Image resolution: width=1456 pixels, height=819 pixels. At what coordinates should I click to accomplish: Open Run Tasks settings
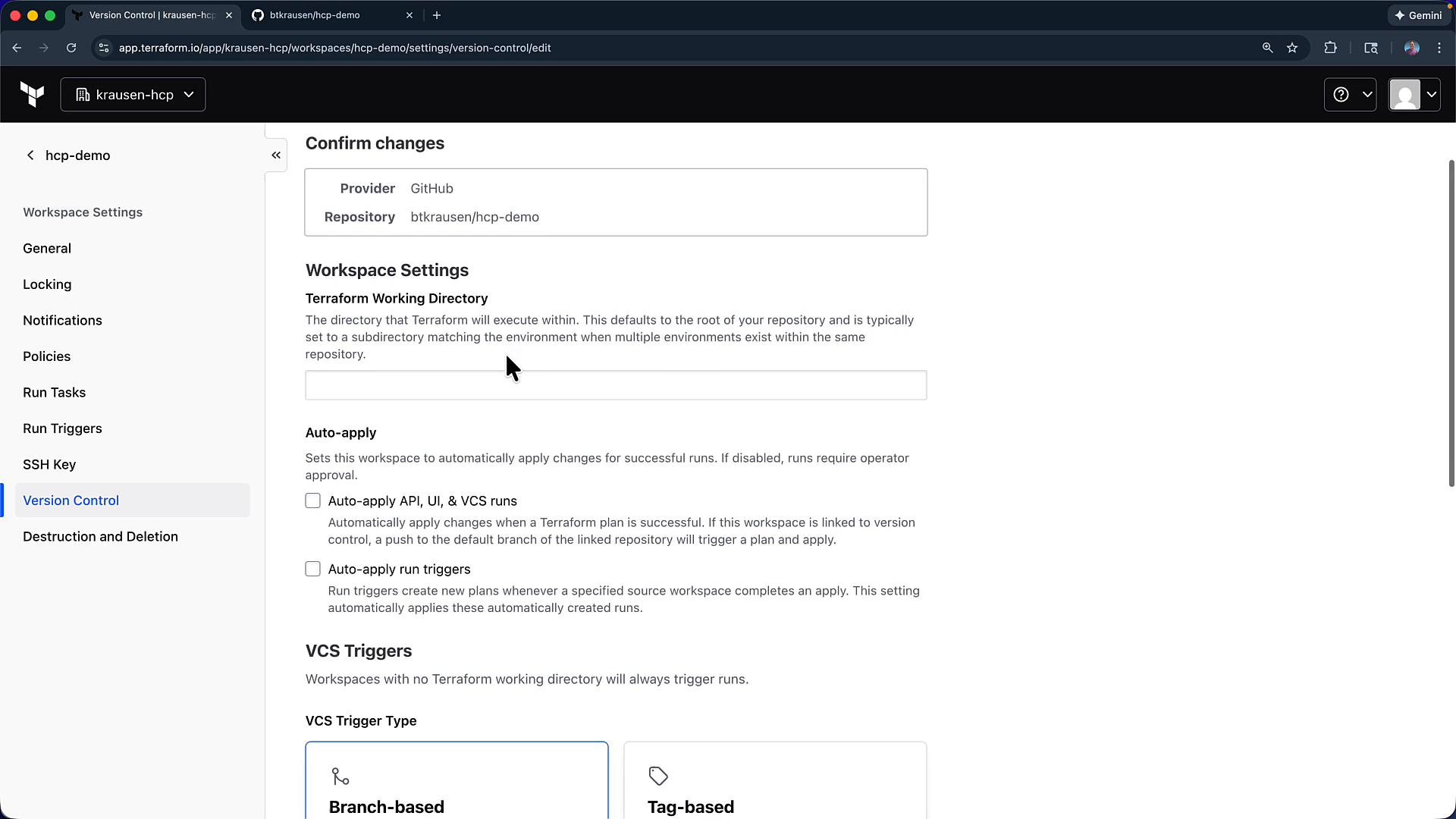54,393
